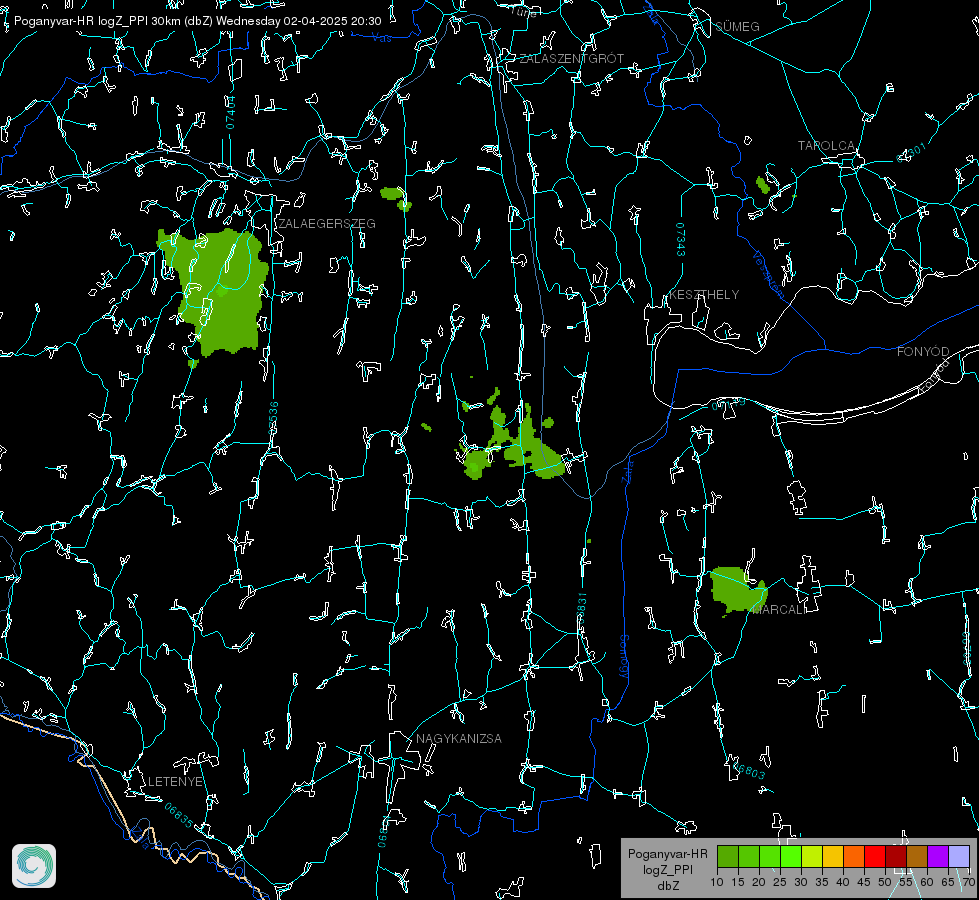Screen dimensions: 979x900
Task: Click the Somogy county border label
Action: 624,657
